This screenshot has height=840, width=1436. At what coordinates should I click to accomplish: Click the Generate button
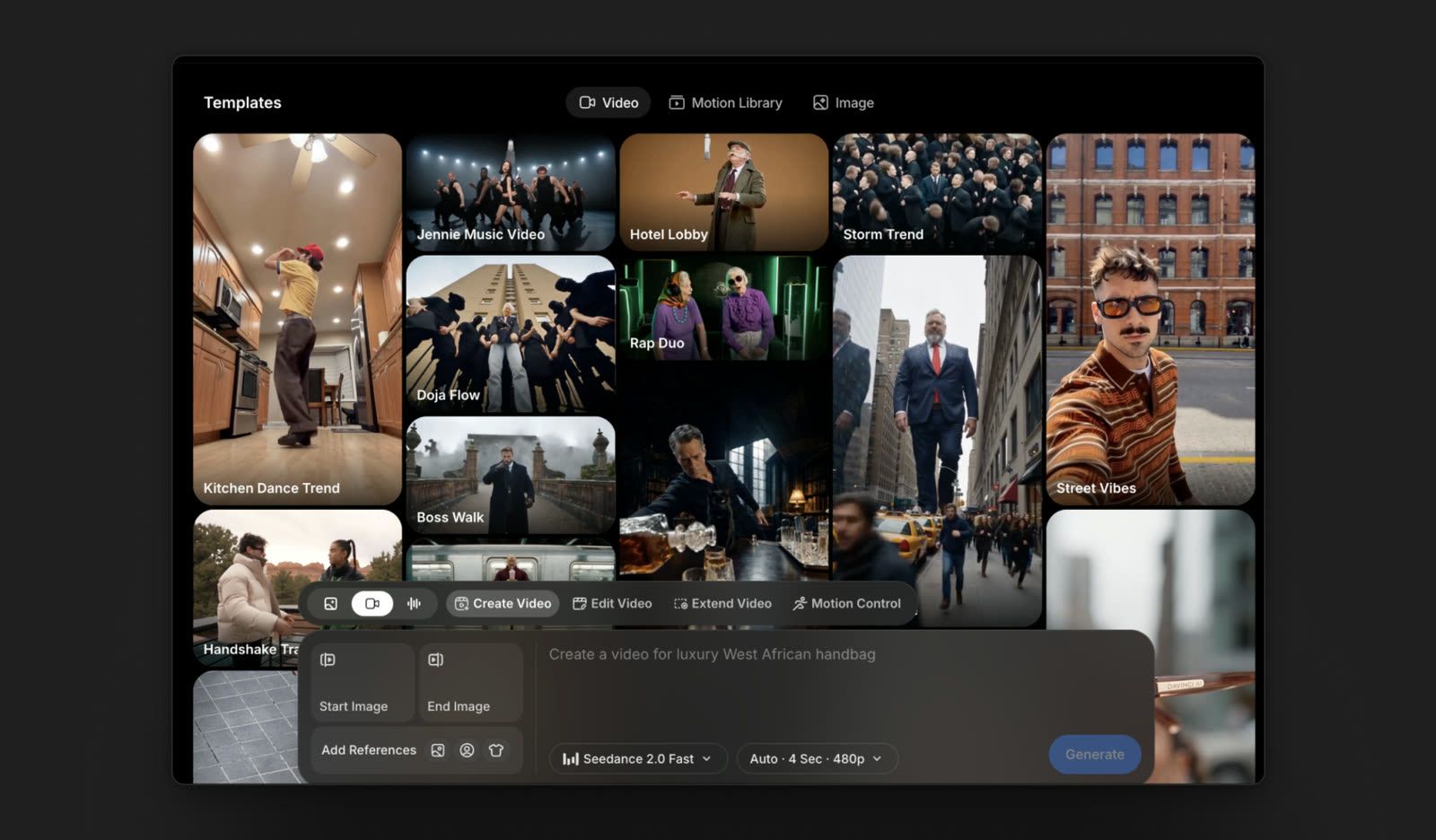1095,755
